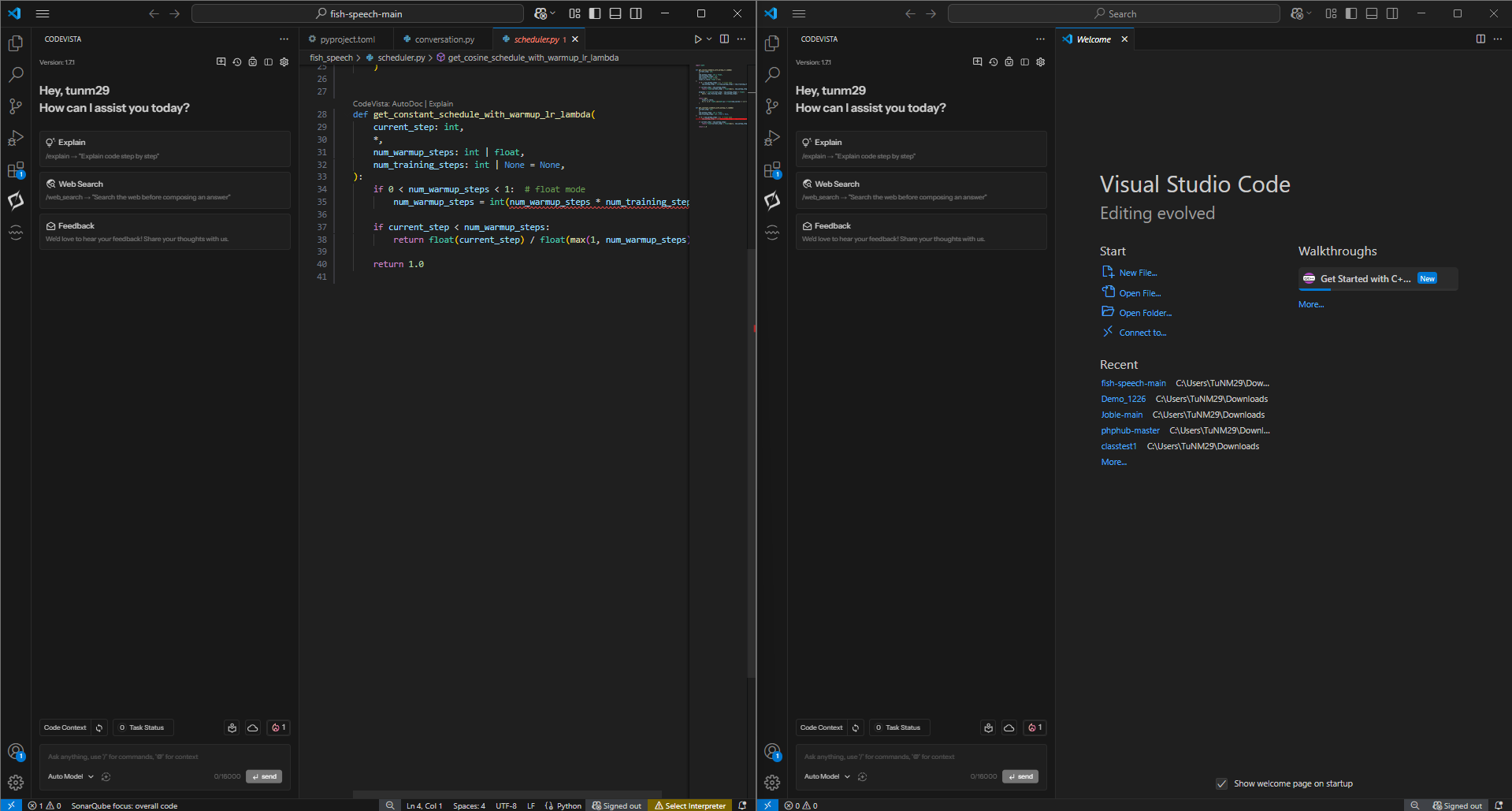Refresh Code Context in left CodeVista panel

click(99, 727)
